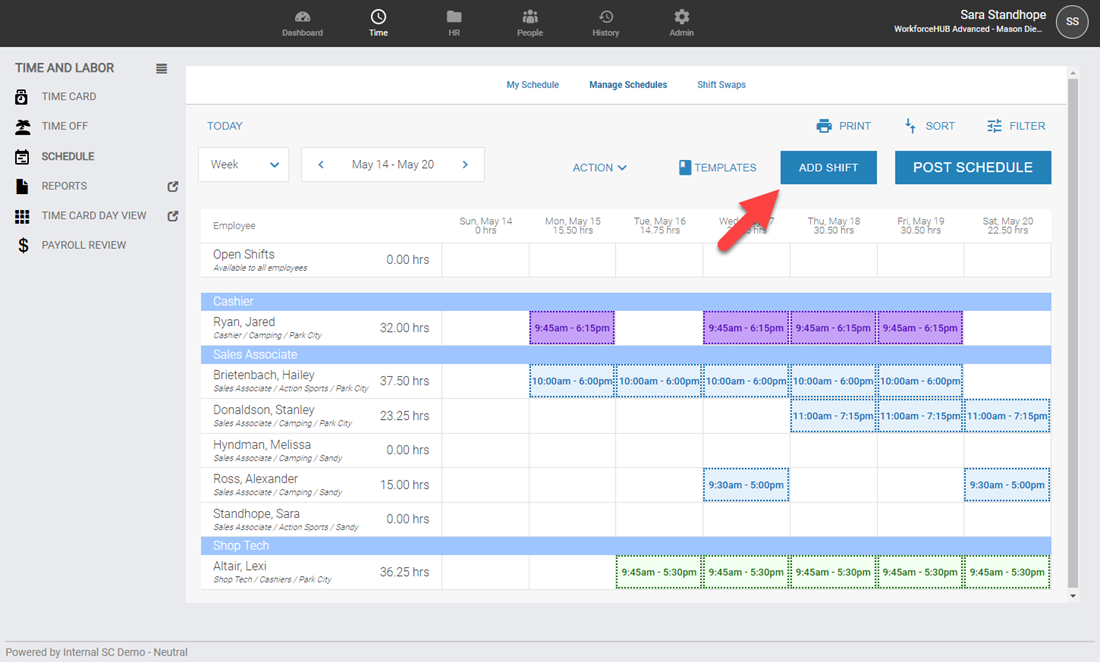
Task: Open the History clock icon
Action: tap(605, 17)
